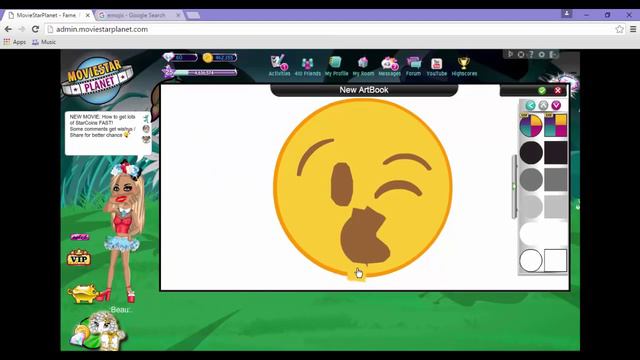Open the Music bookmark folder
This screenshot has width=640, height=360.
44,42
